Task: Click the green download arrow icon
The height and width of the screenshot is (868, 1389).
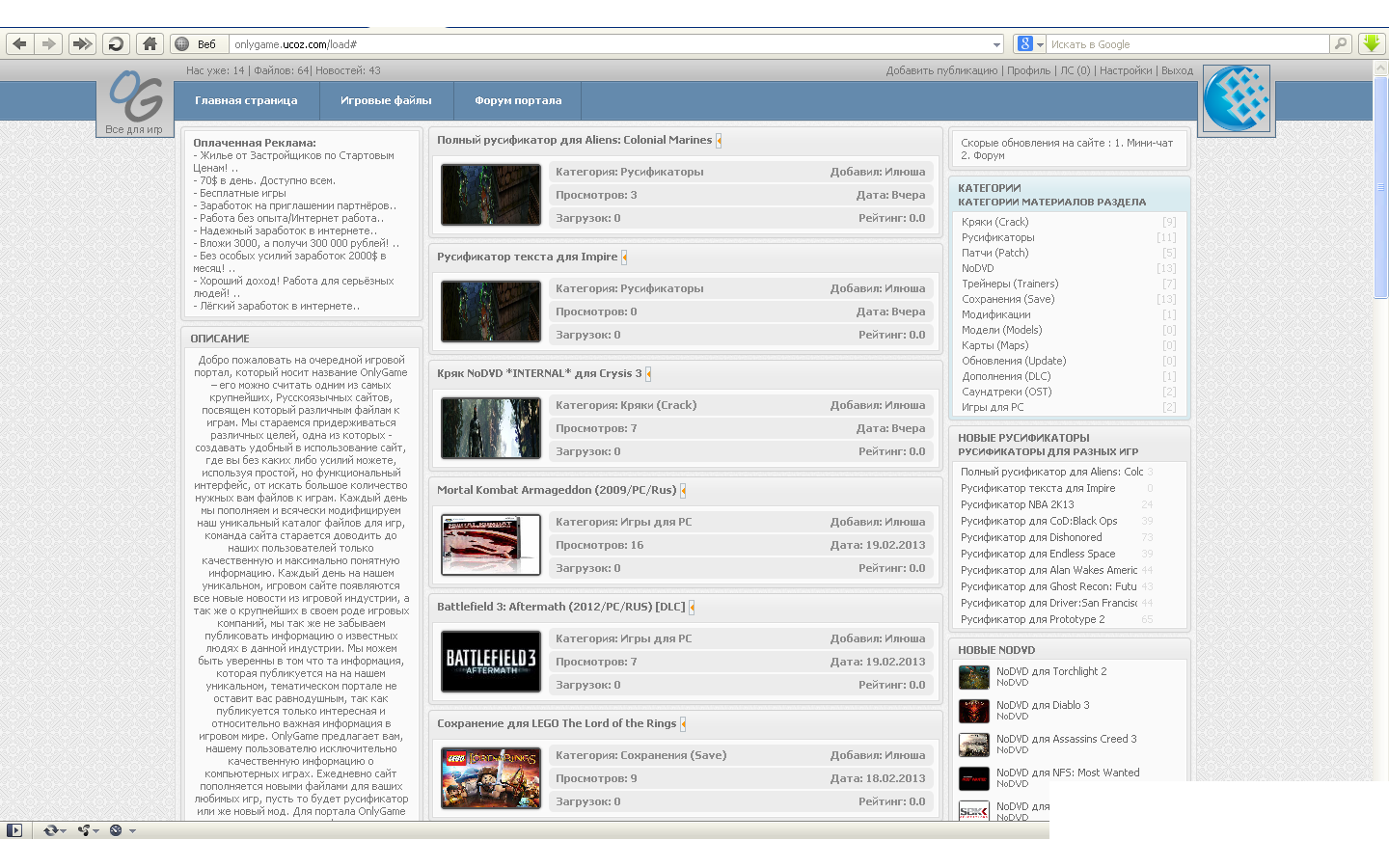Action: (1372, 43)
